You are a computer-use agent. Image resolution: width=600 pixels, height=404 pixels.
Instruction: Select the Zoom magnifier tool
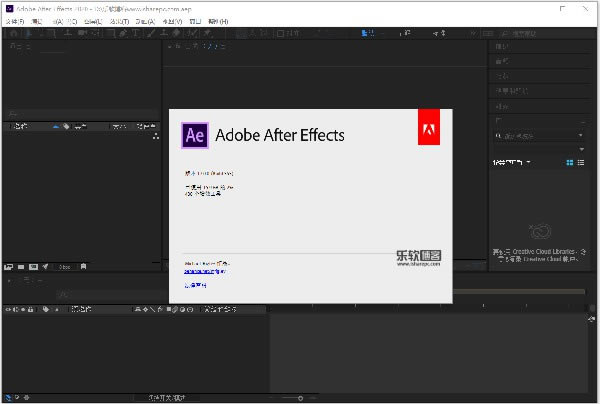[x=51, y=33]
